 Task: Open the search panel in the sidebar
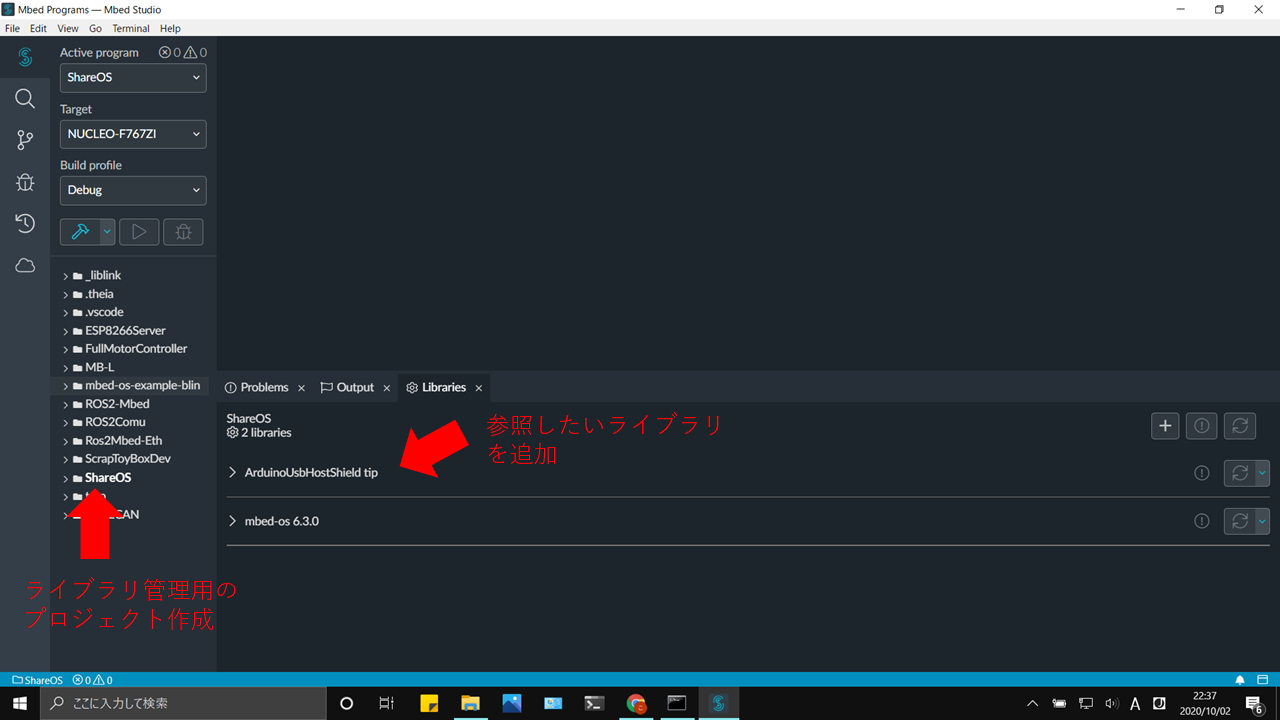[25, 98]
